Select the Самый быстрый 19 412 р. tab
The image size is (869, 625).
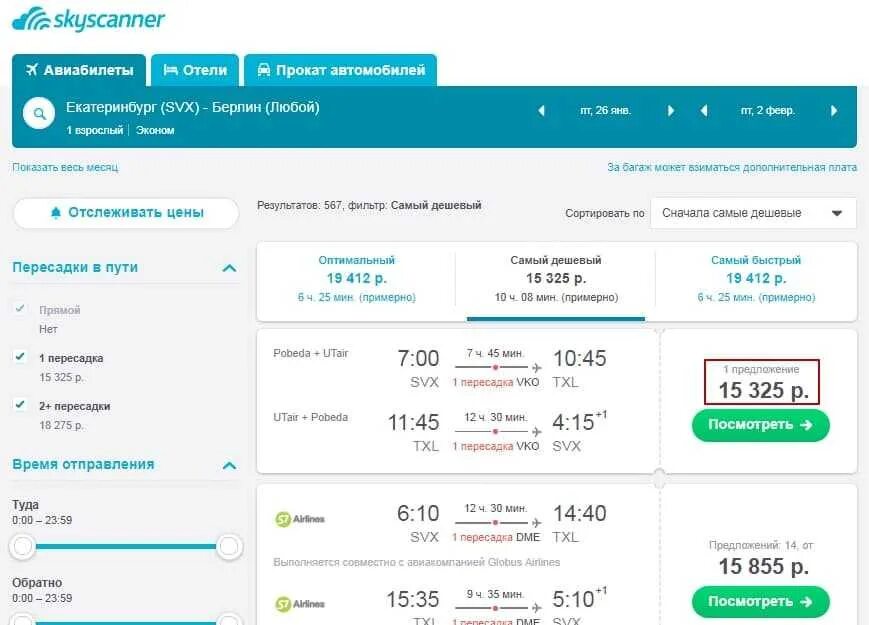click(x=756, y=279)
